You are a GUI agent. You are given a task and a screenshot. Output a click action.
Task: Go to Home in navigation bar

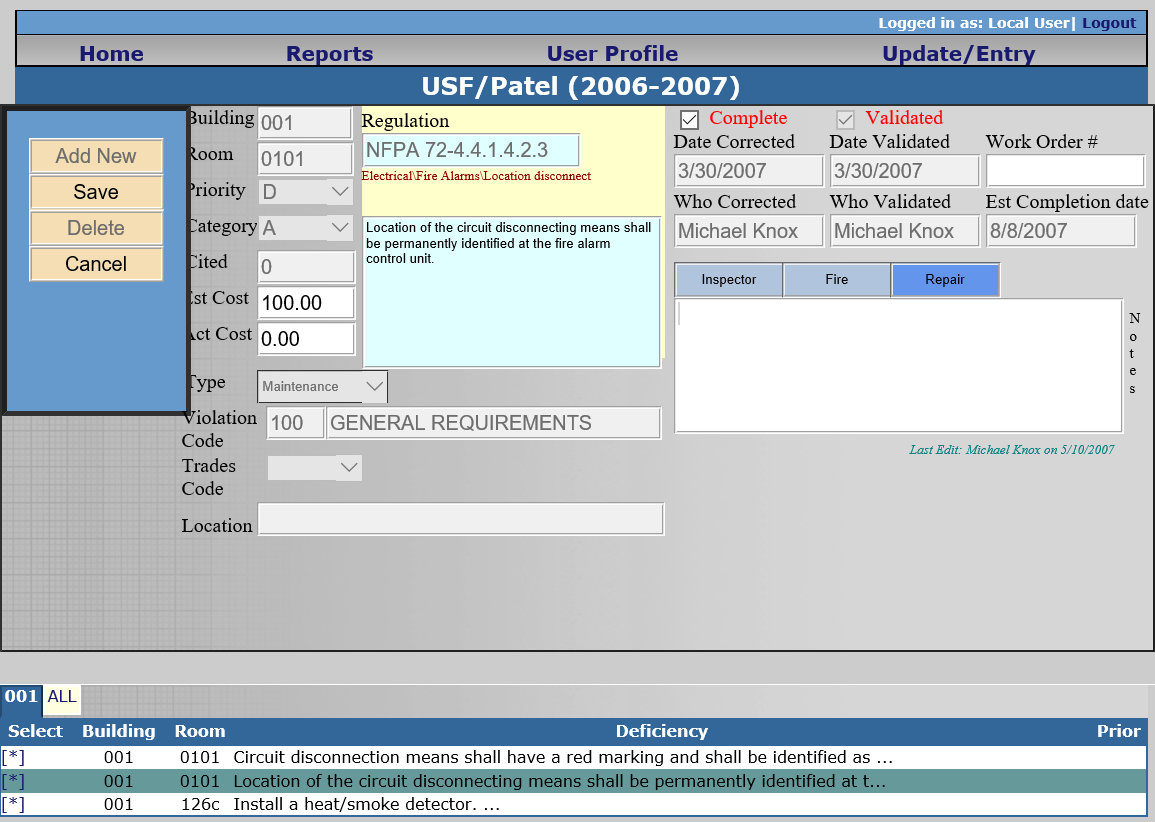(111, 54)
